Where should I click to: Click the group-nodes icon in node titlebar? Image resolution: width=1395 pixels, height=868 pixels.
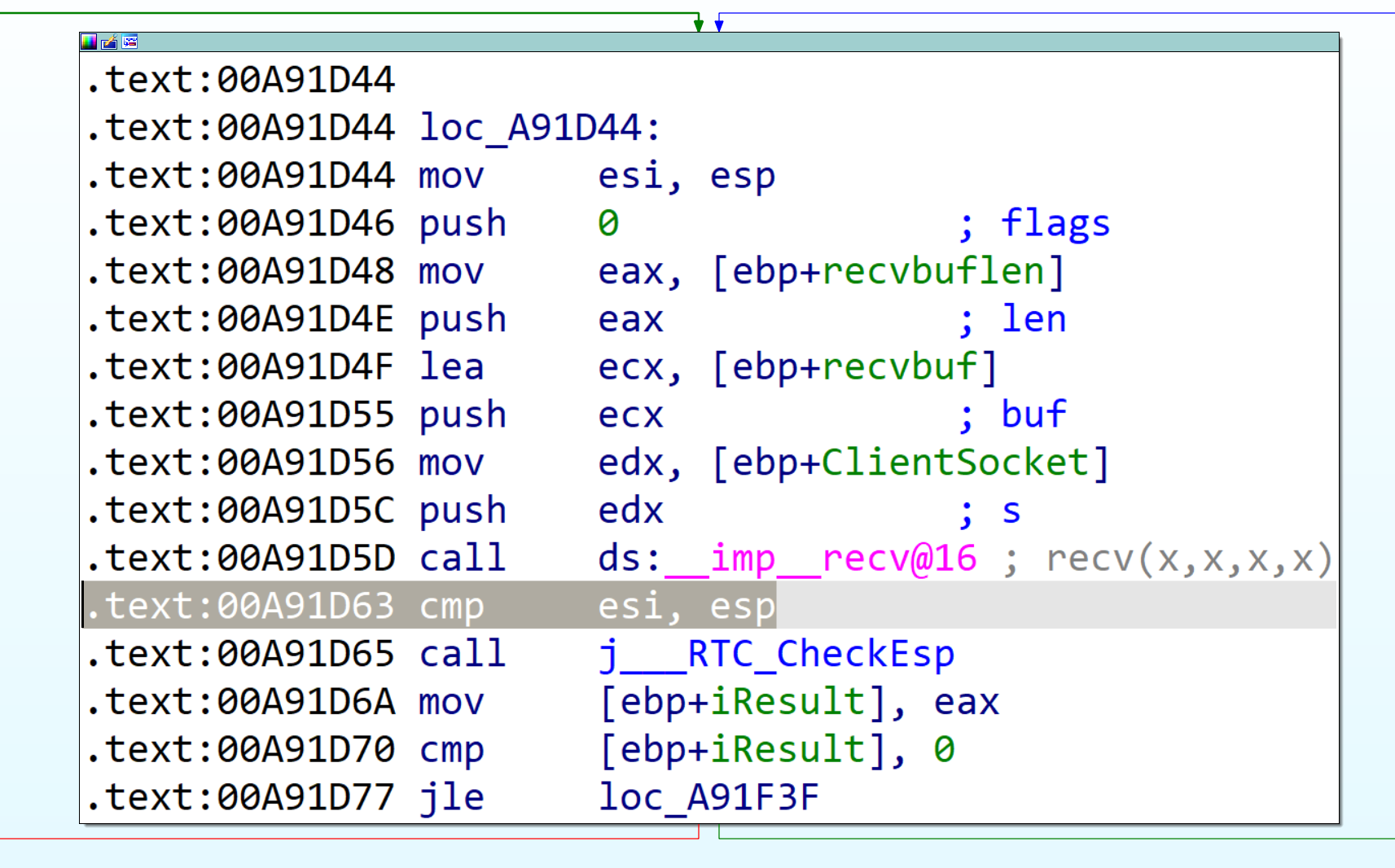pos(129,42)
